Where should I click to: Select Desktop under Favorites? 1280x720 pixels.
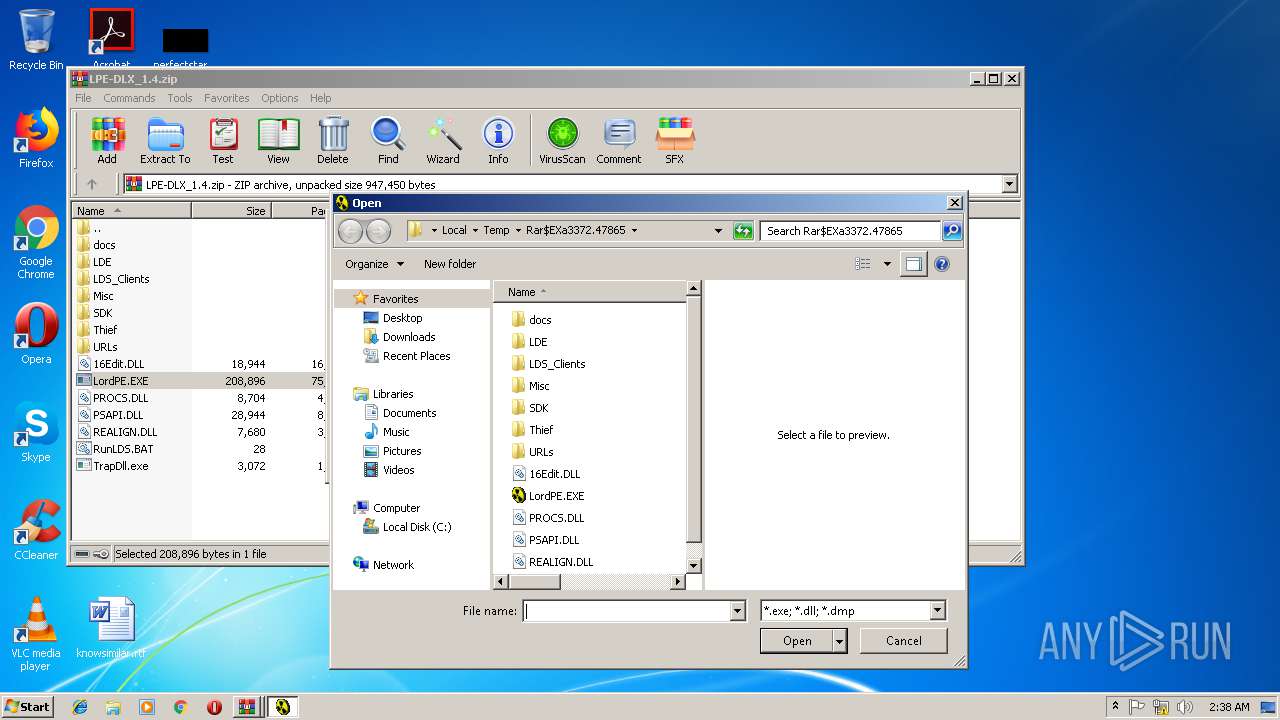(x=403, y=318)
